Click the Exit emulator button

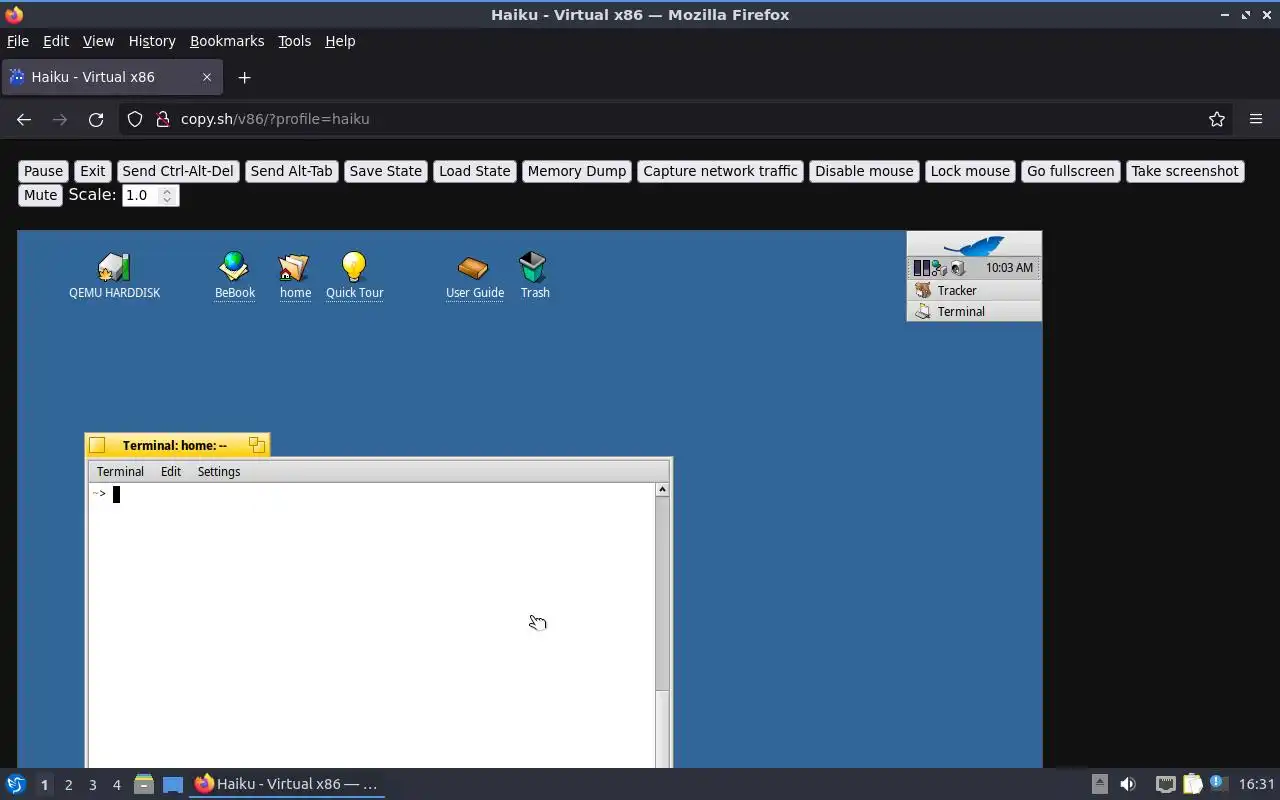pos(93,171)
